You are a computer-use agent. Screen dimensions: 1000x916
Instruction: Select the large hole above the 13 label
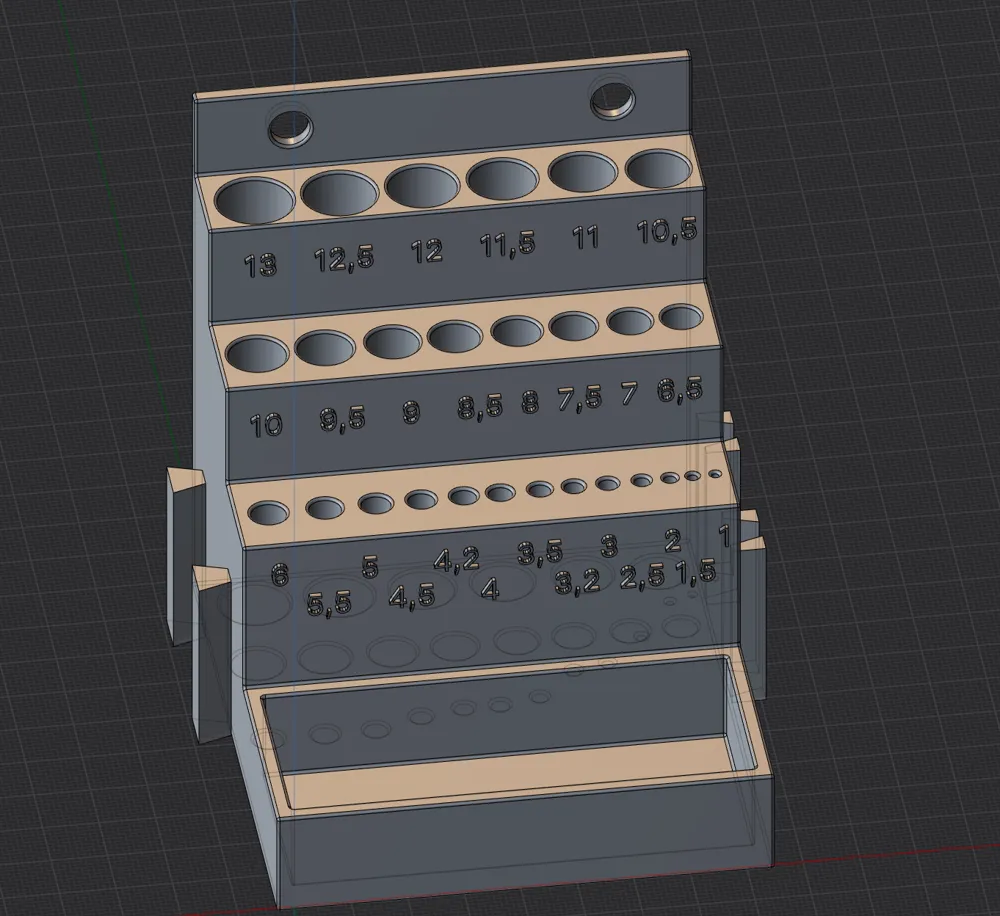click(255, 200)
